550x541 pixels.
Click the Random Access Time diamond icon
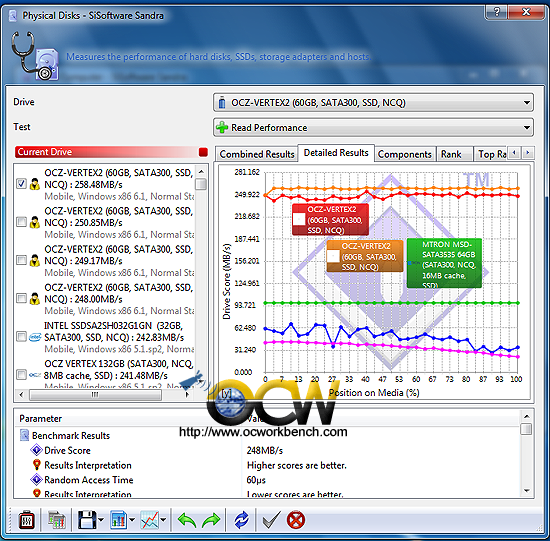click(x=36, y=479)
